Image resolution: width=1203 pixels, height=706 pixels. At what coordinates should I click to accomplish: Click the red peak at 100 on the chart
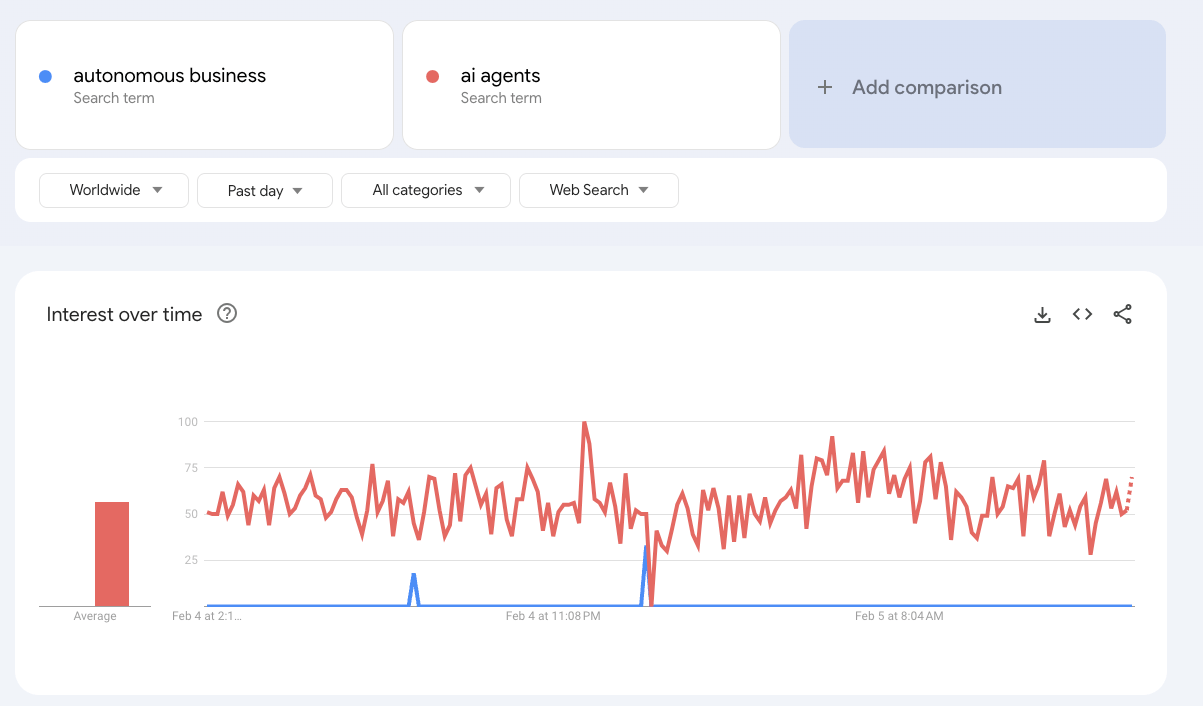584,423
